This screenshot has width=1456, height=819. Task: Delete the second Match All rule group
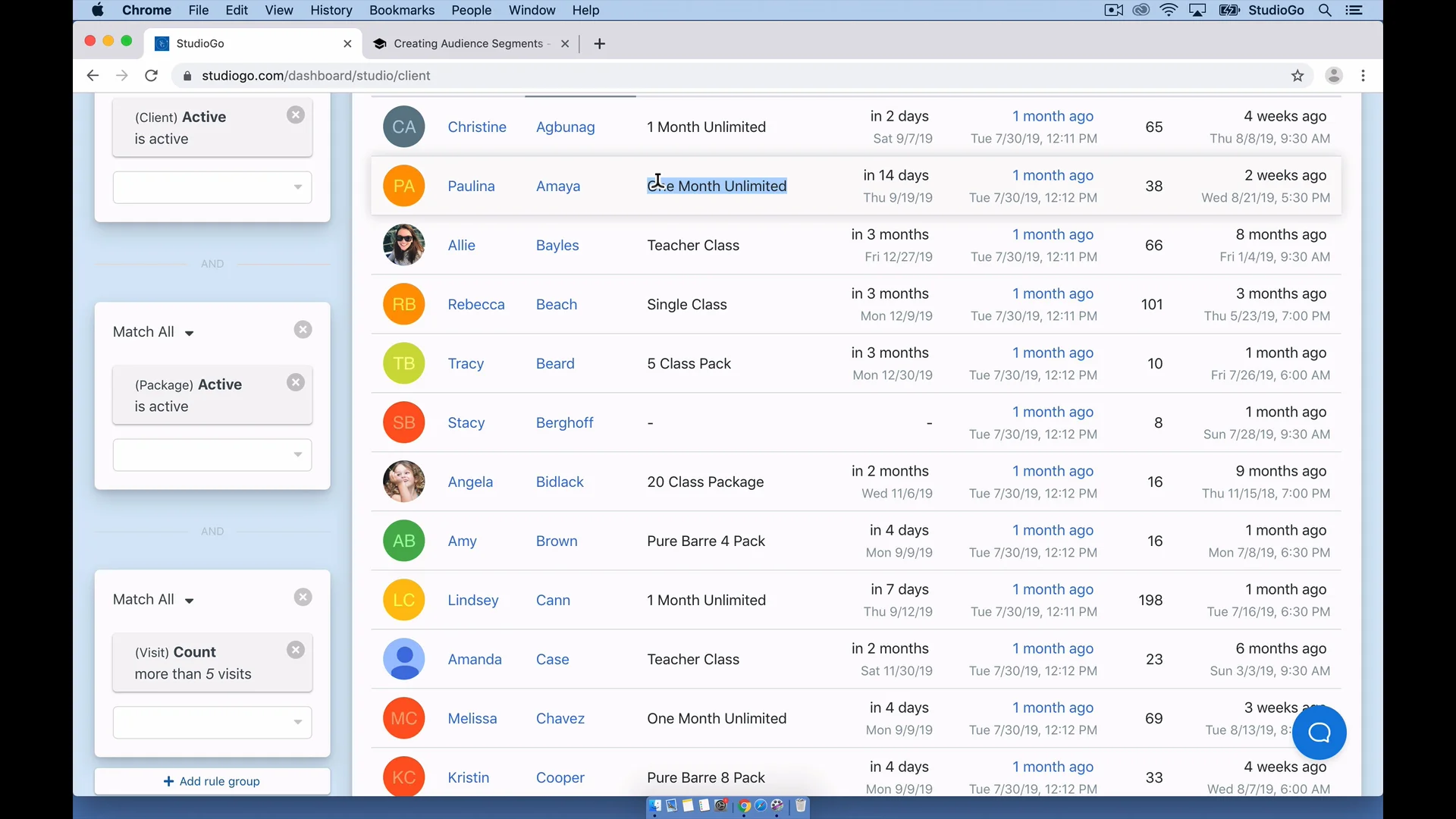click(x=303, y=330)
